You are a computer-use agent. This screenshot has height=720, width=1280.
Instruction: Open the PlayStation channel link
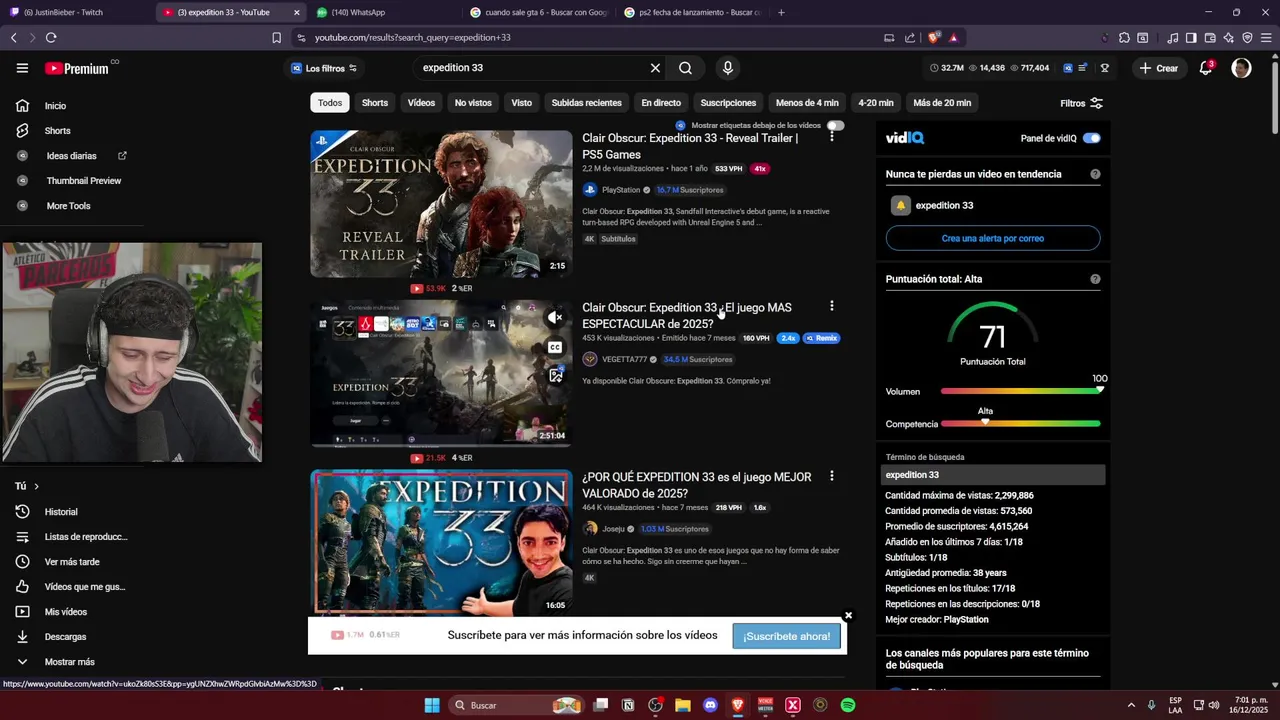coord(621,190)
